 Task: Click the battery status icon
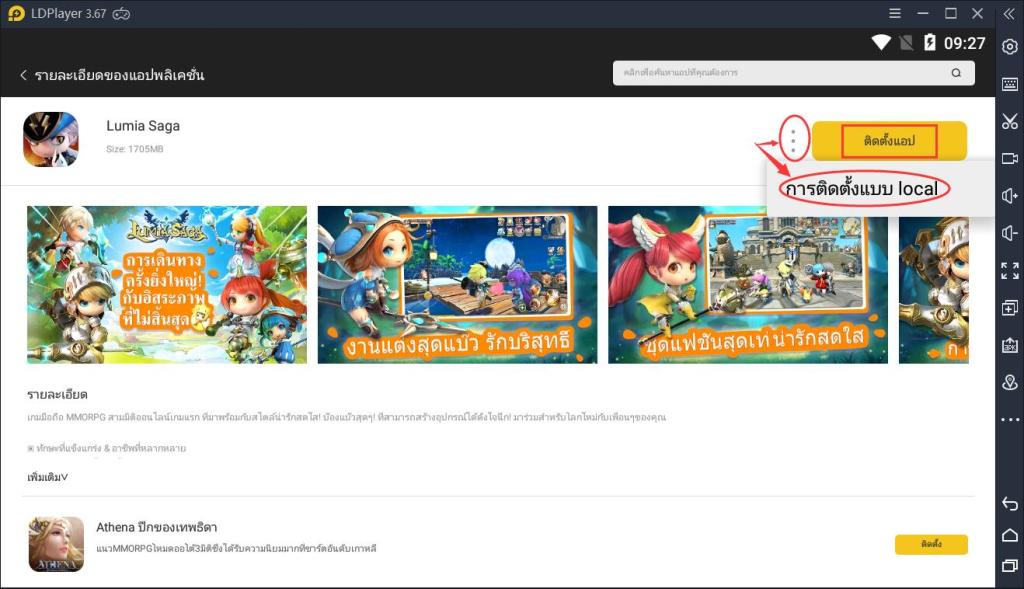(x=929, y=42)
